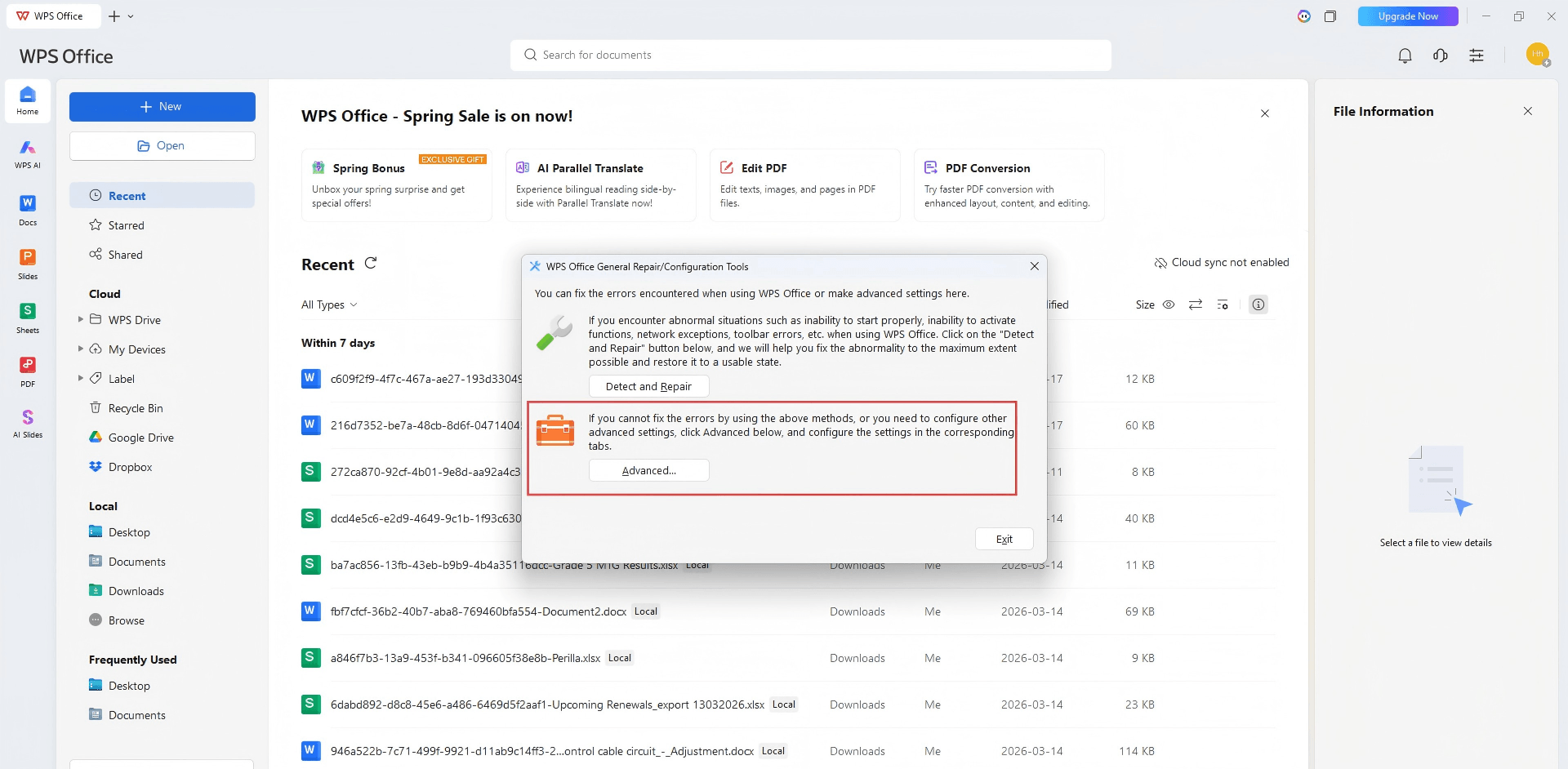This screenshot has width=1568, height=769.
Task: Open the All Types filter dropdown
Action: click(329, 304)
